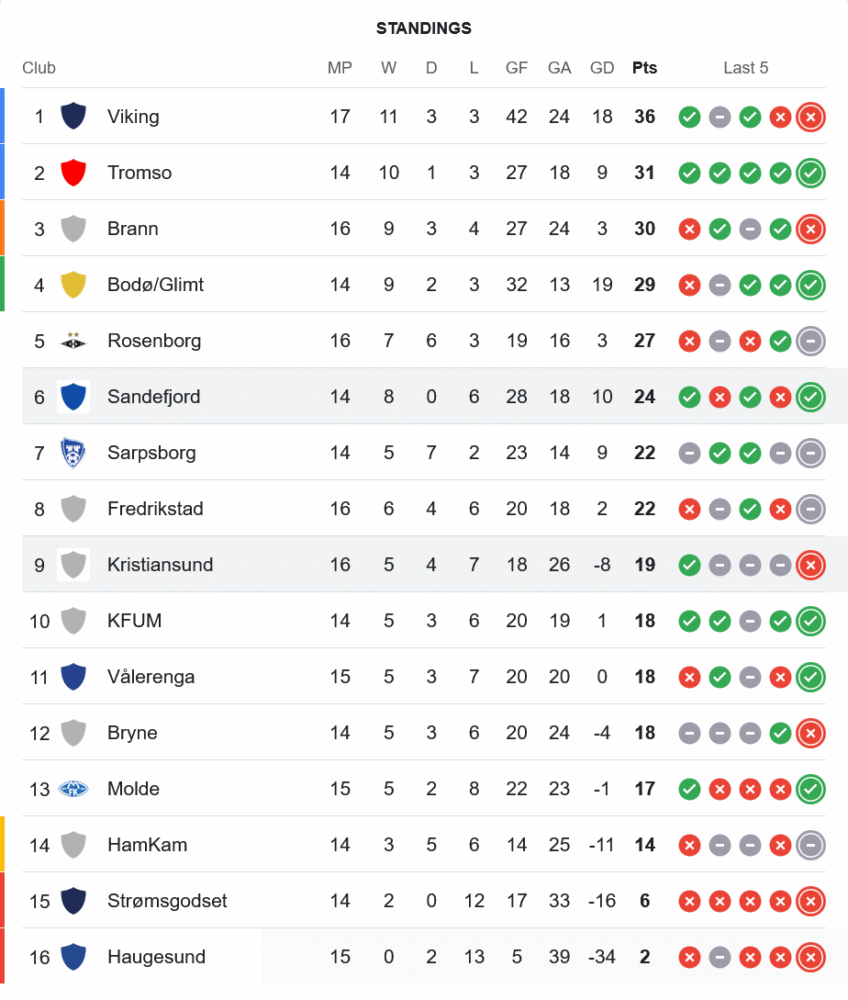The width and height of the screenshot is (848, 1000).
Task: Open the Fredrikstad team link
Action: click(155, 508)
